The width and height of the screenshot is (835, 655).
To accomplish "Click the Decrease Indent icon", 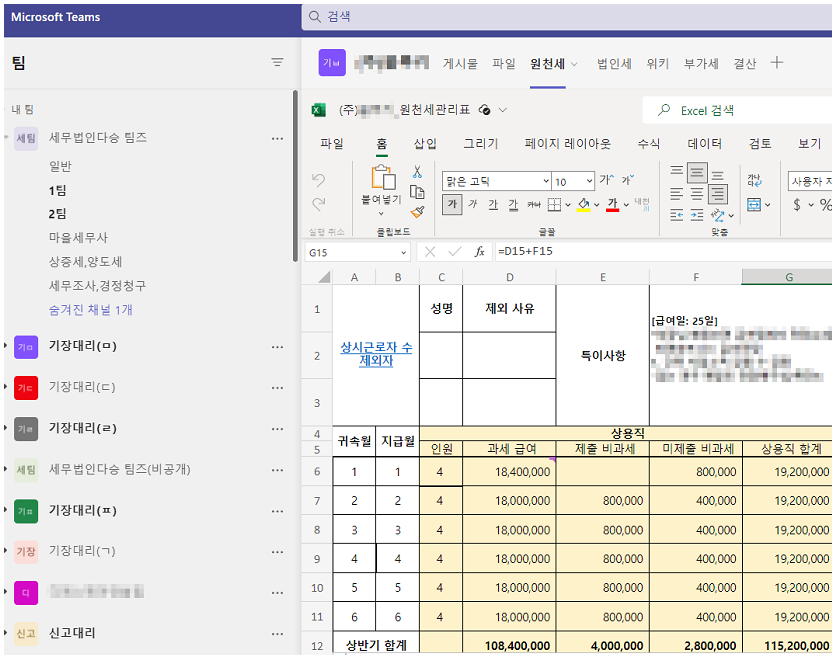I will click(x=677, y=215).
